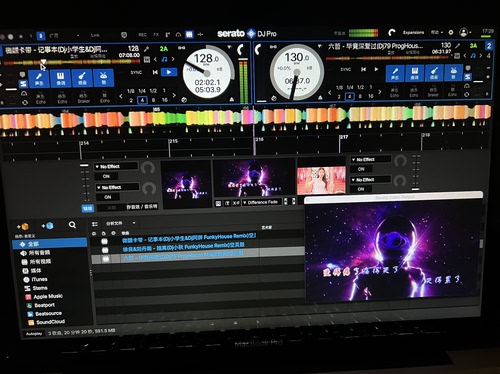Select SoundCloud in library sidebar

46,322
